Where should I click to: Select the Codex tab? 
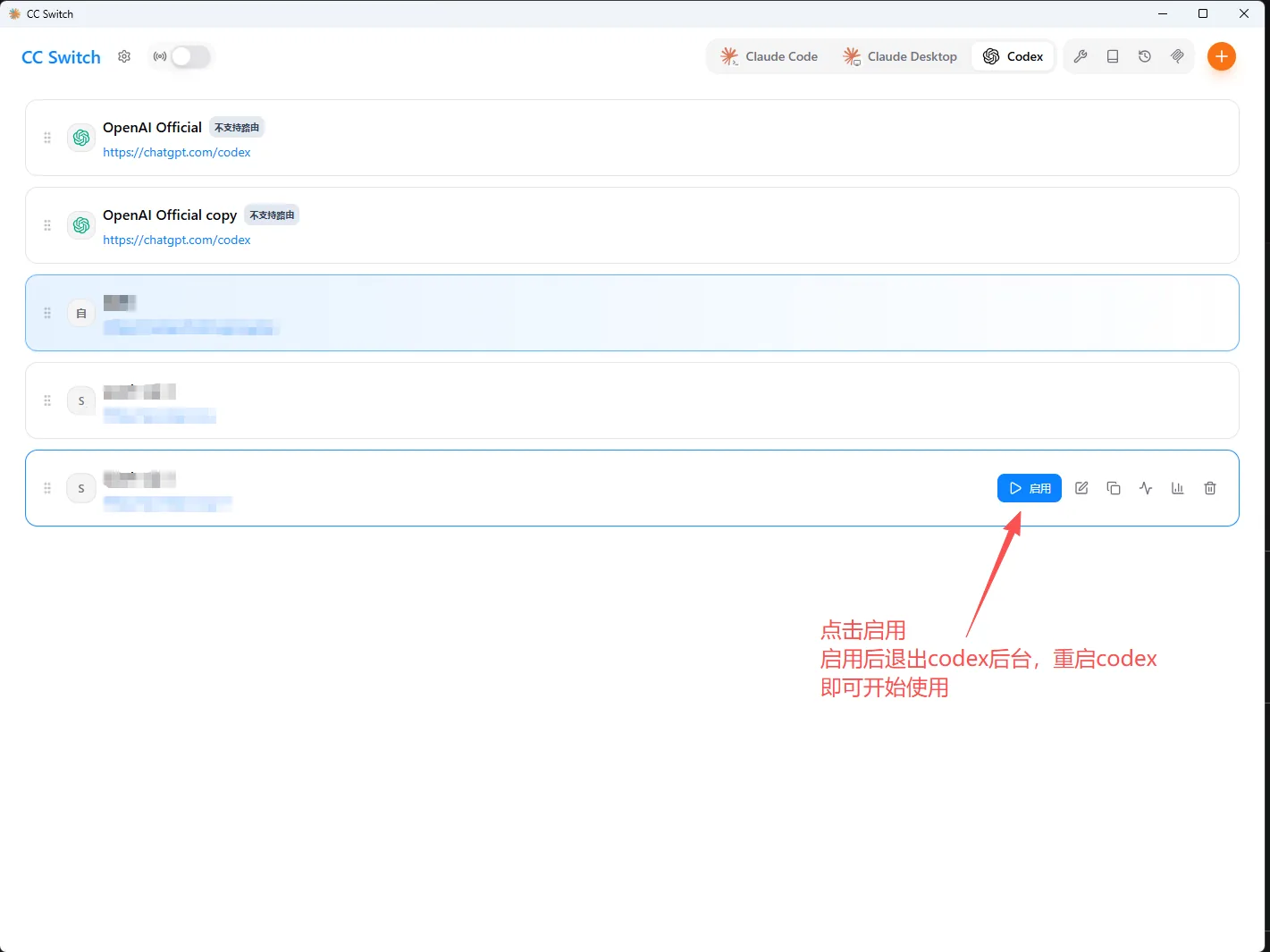tap(1013, 56)
